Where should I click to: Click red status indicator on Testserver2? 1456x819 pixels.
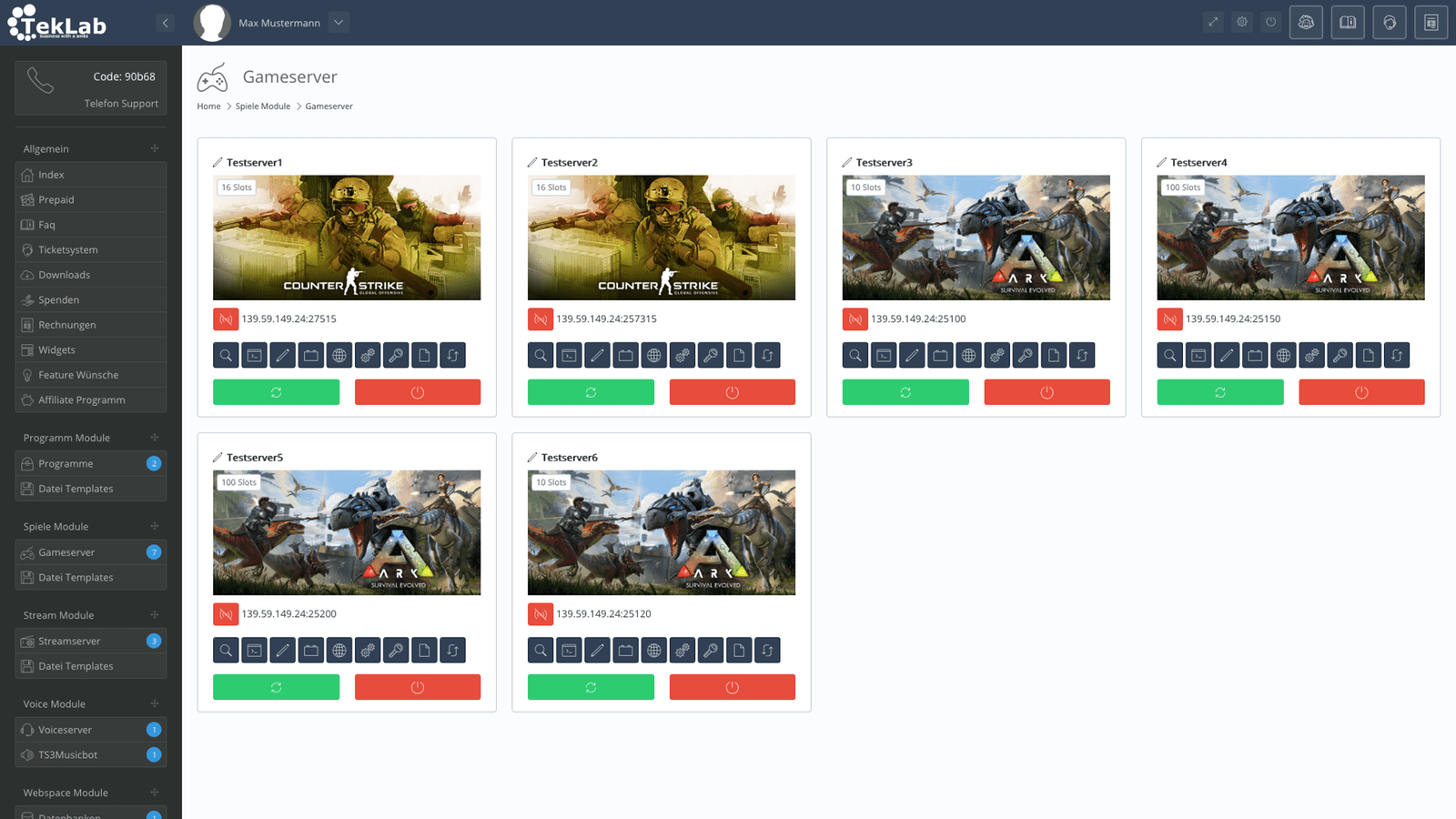(541, 319)
